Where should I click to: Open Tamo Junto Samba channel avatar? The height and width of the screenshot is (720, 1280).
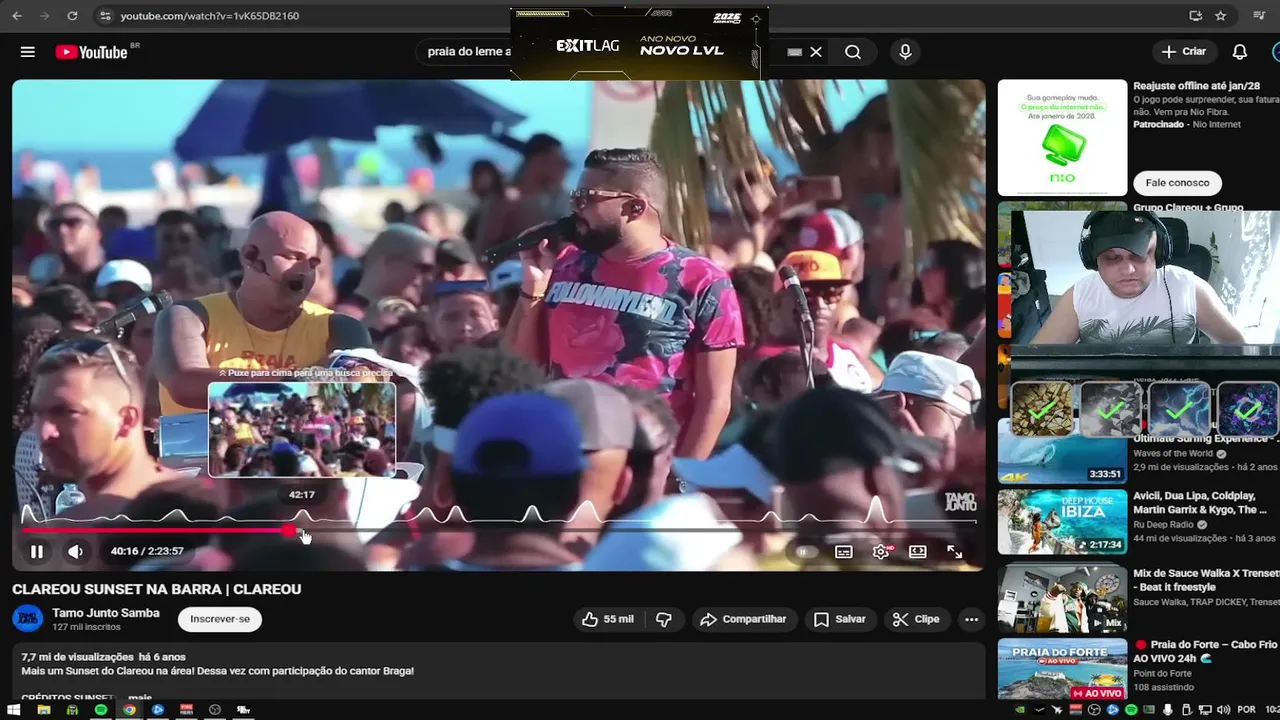tap(28, 619)
